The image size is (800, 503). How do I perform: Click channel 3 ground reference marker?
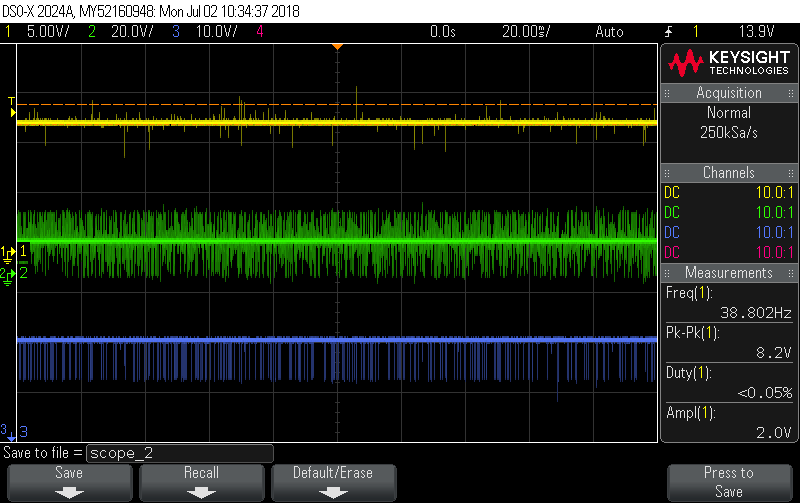click(x=7, y=432)
